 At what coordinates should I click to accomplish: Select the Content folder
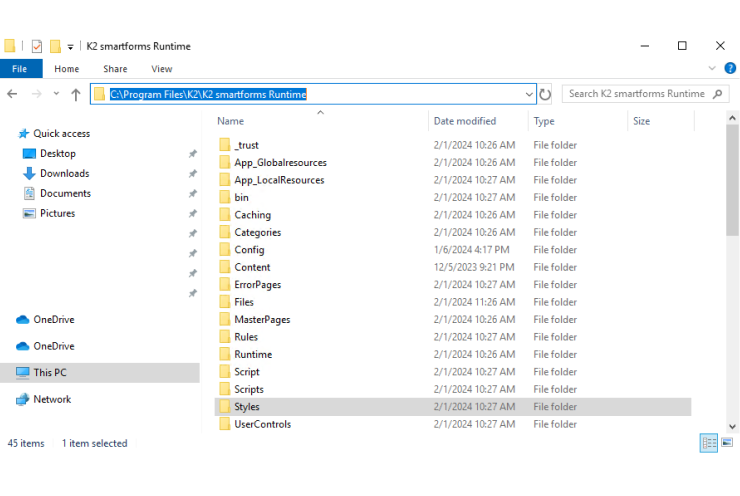[252, 267]
